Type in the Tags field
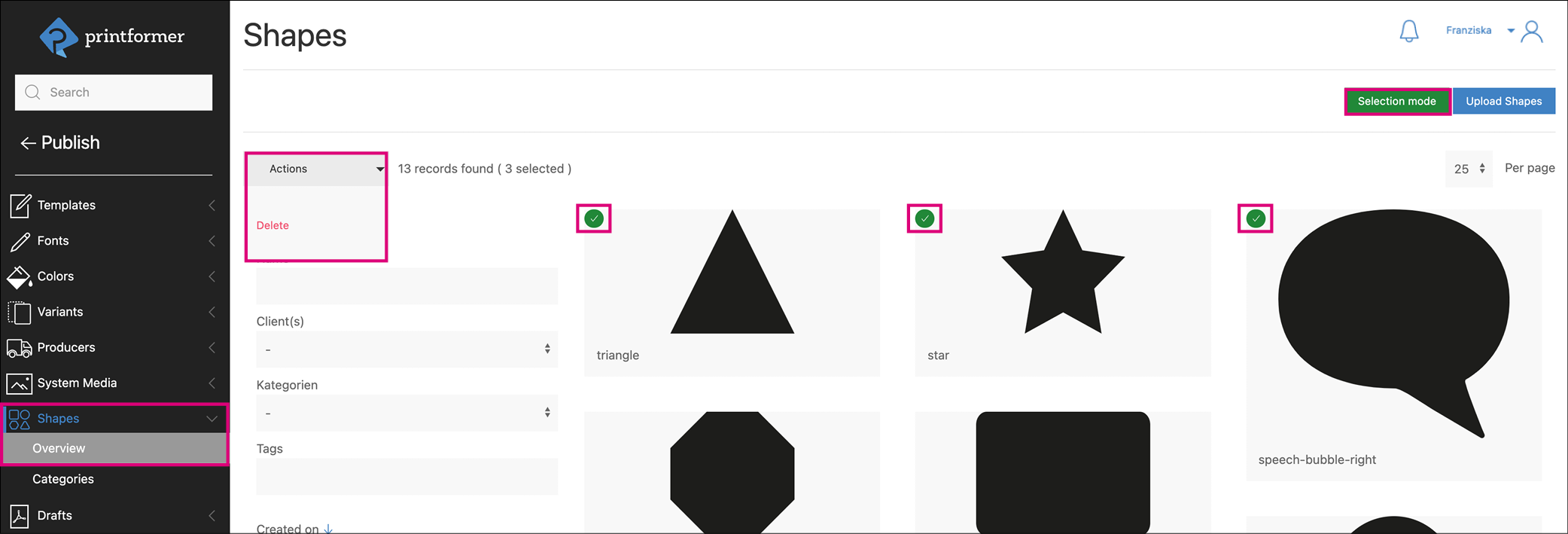Screen dimensions: 1568x534 [x=406, y=476]
